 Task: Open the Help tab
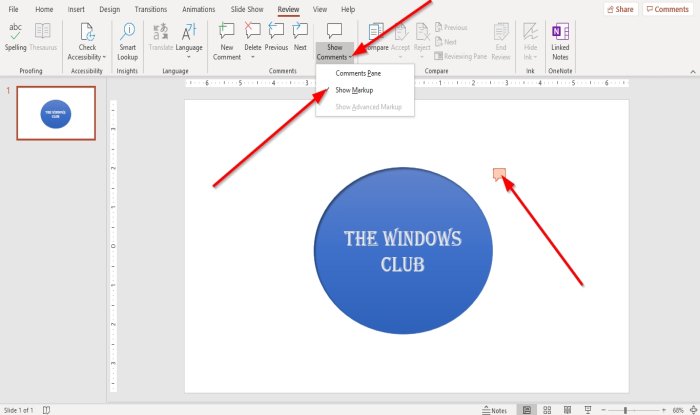[x=348, y=9]
